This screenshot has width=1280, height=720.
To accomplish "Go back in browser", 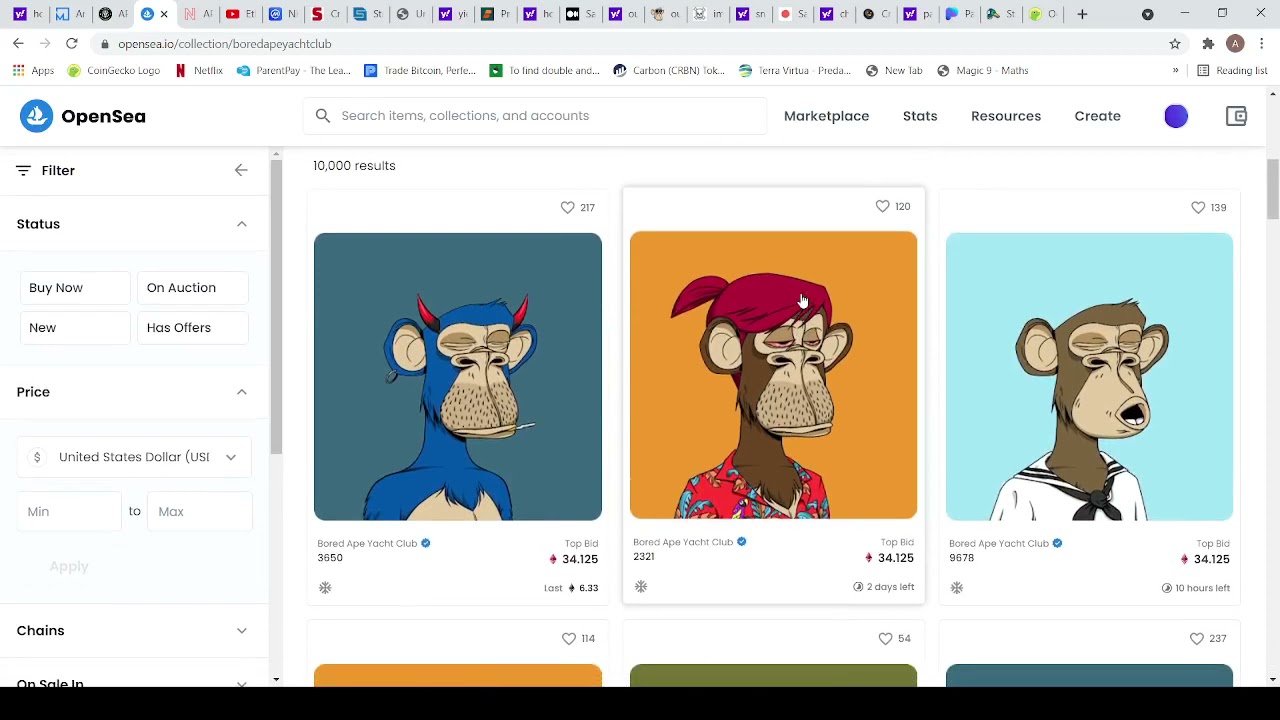I will click(x=18, y=44).
